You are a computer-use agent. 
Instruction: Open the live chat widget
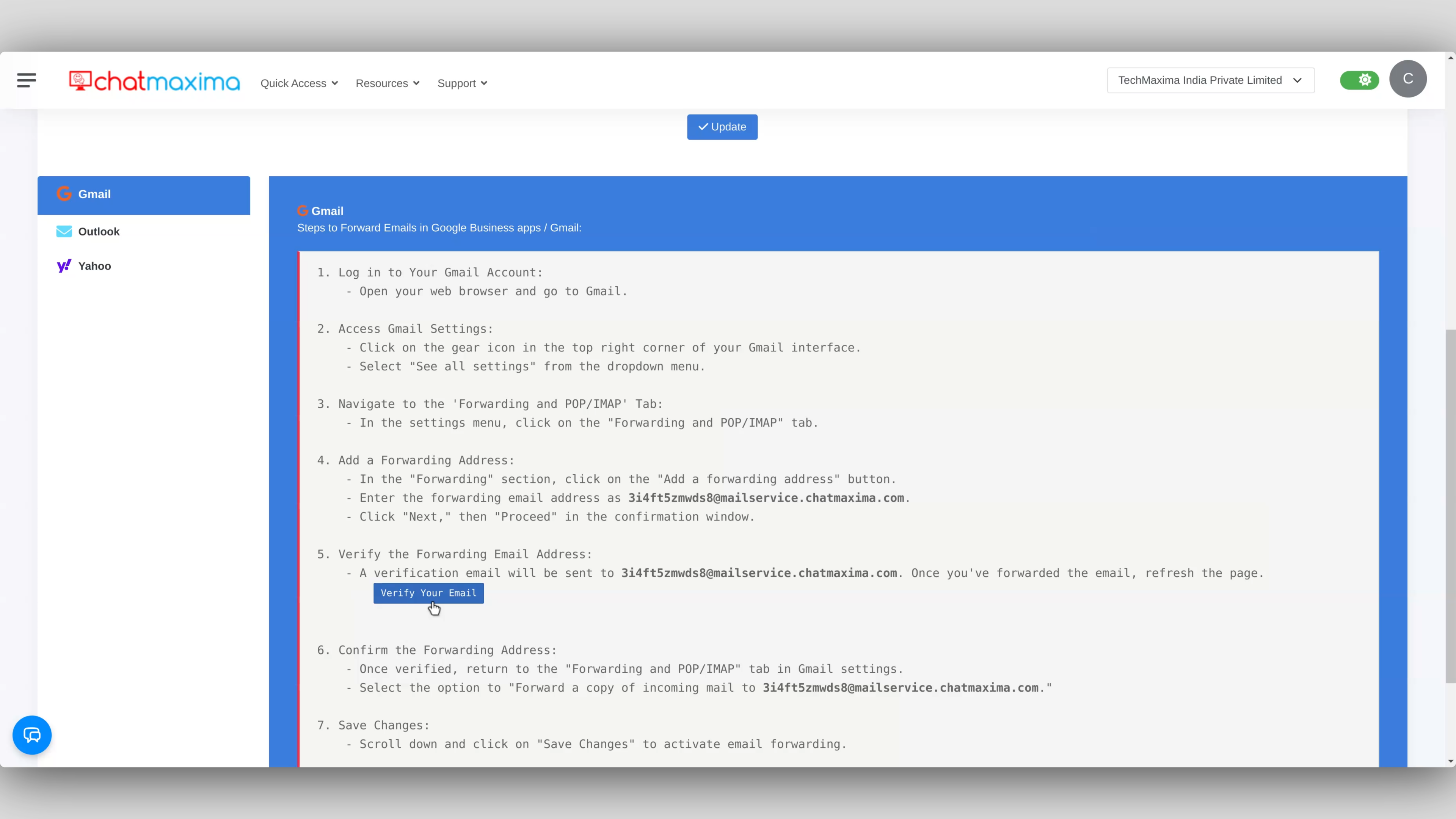point(32,735)
